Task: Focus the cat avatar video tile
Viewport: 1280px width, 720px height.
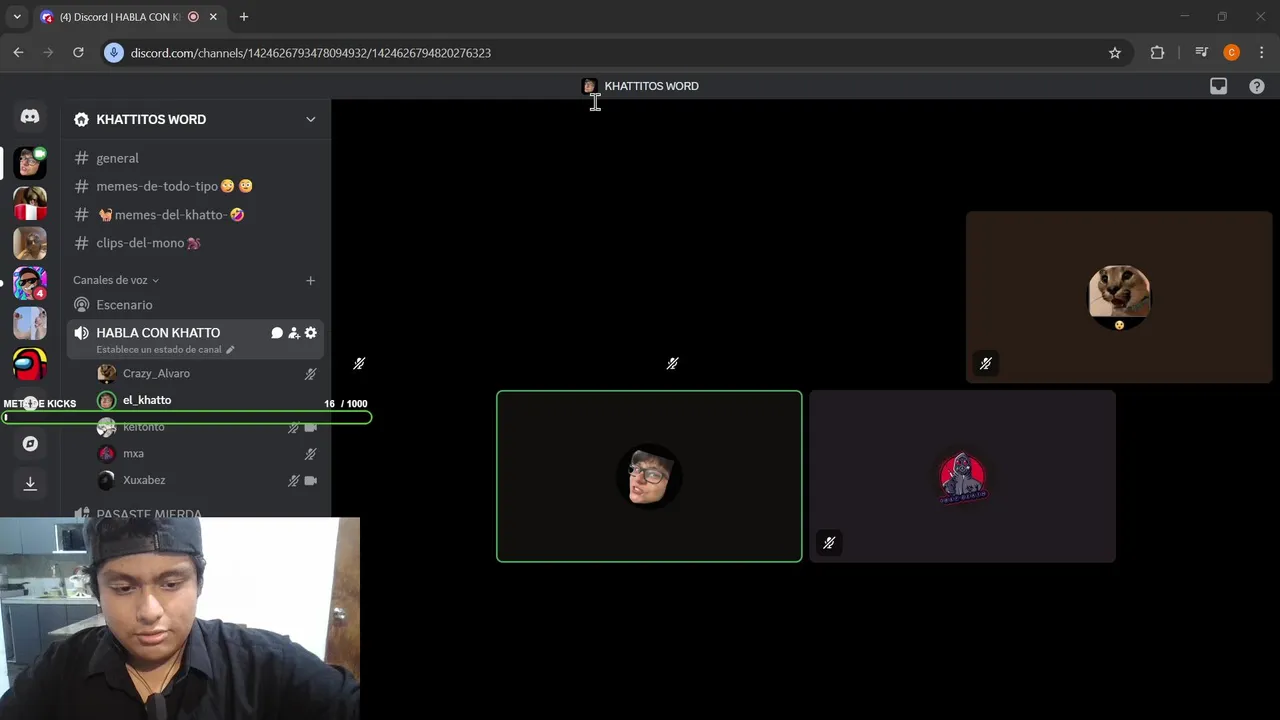Action: click(1119, 297)
